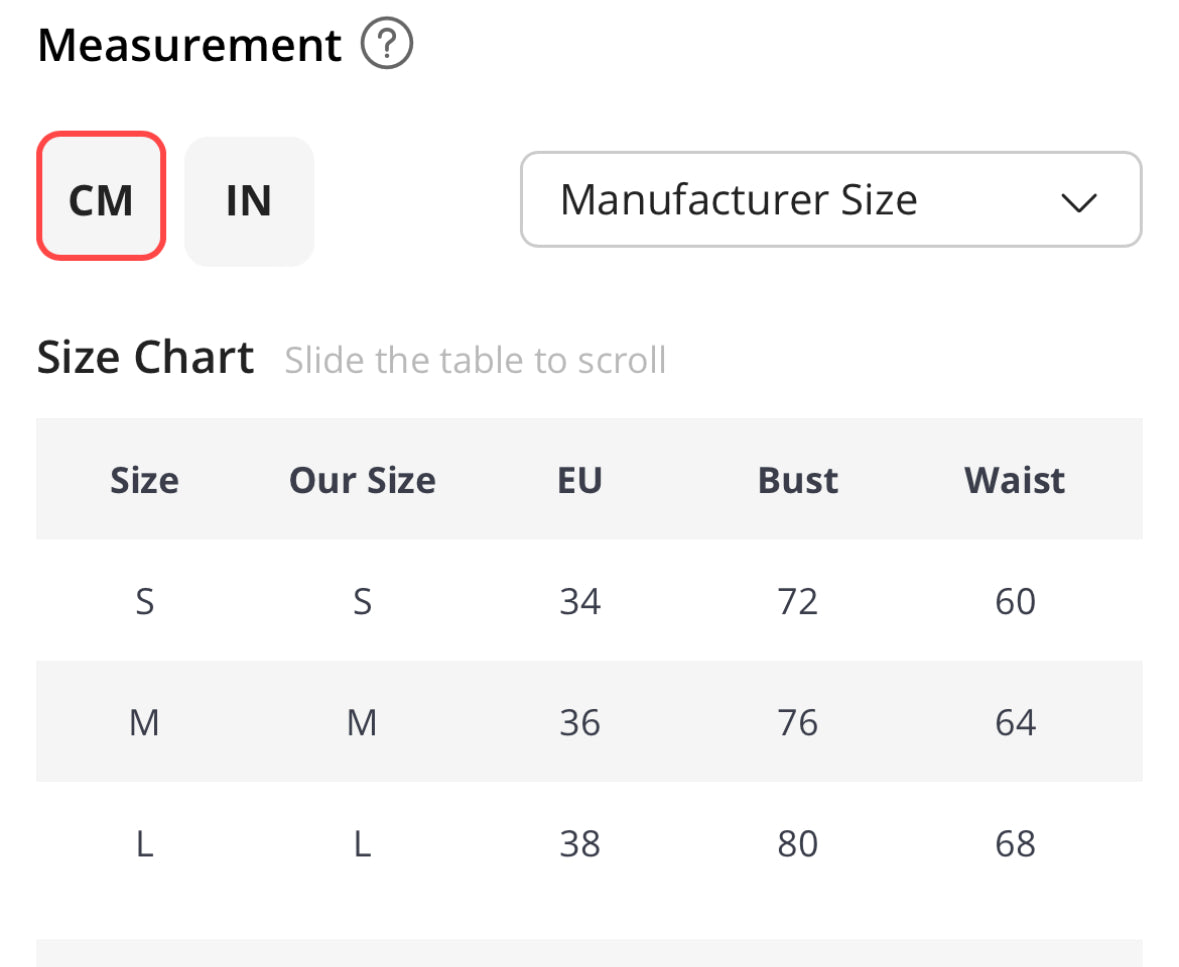Screen dimensions: 1179x967
Task: Click the Measurement heading text
Action: (x=190, y=46)
